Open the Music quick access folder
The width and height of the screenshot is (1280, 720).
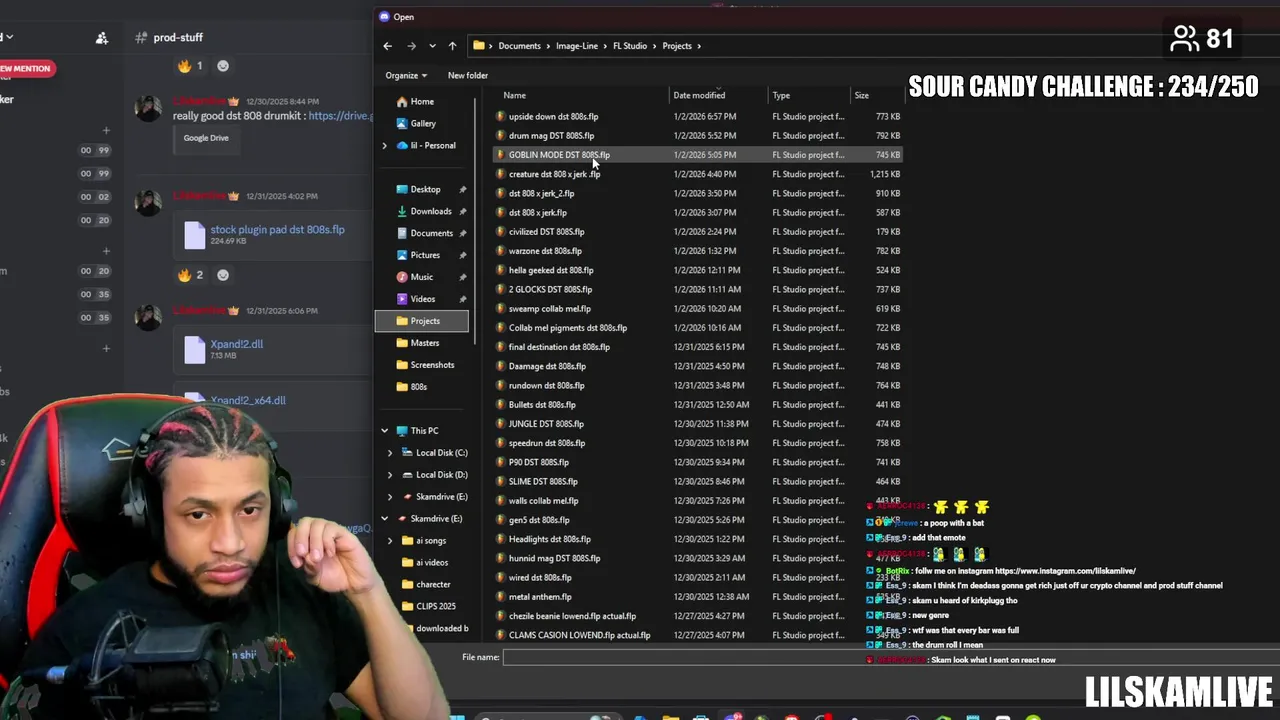point(414,277)
